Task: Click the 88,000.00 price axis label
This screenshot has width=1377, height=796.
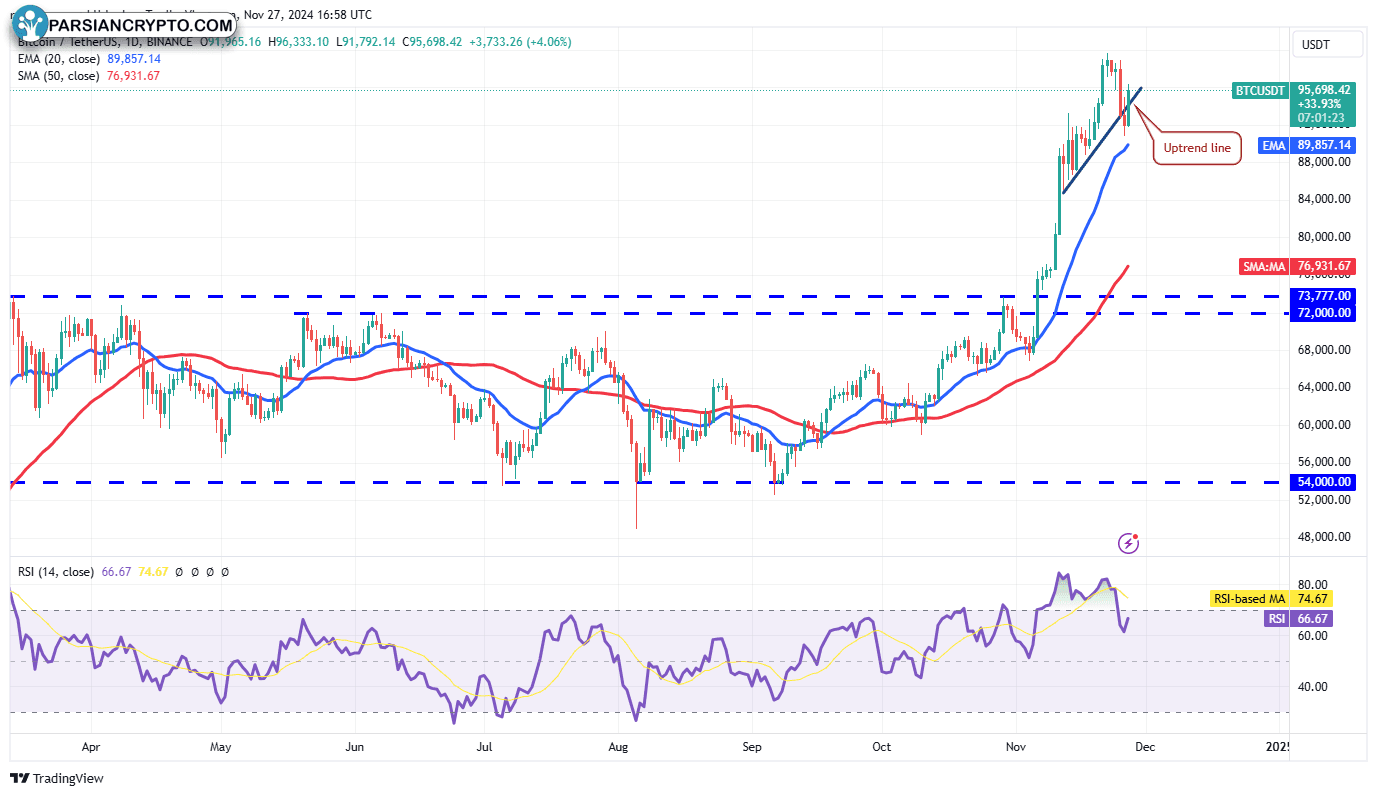Action: coord(1325,162)
